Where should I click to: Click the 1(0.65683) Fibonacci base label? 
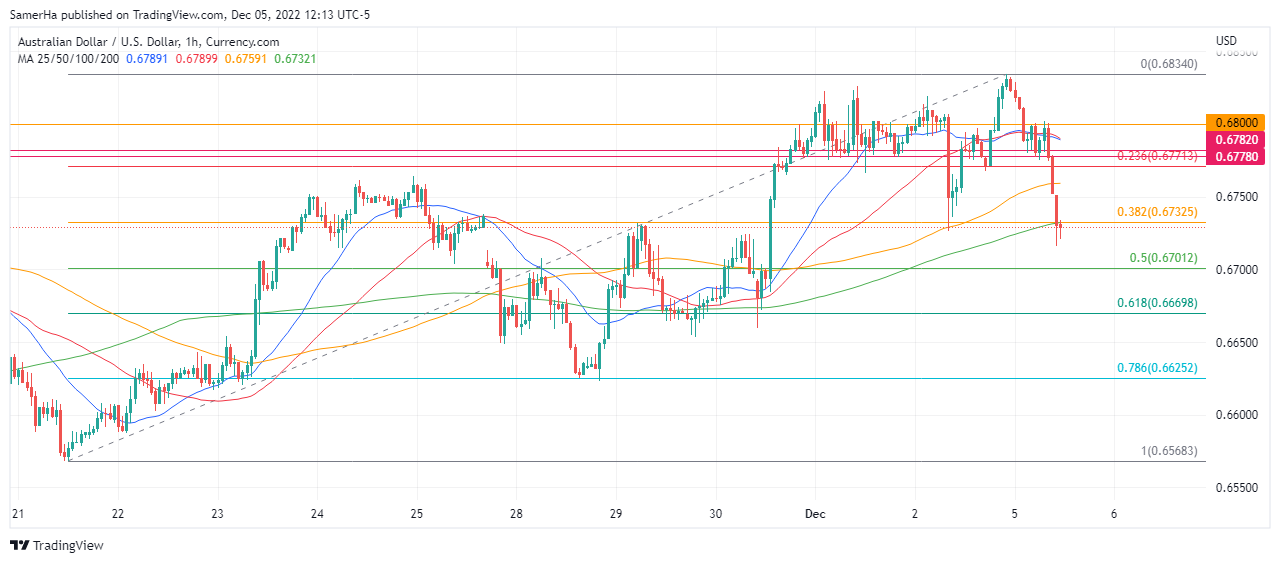(x=1169, y=451)
